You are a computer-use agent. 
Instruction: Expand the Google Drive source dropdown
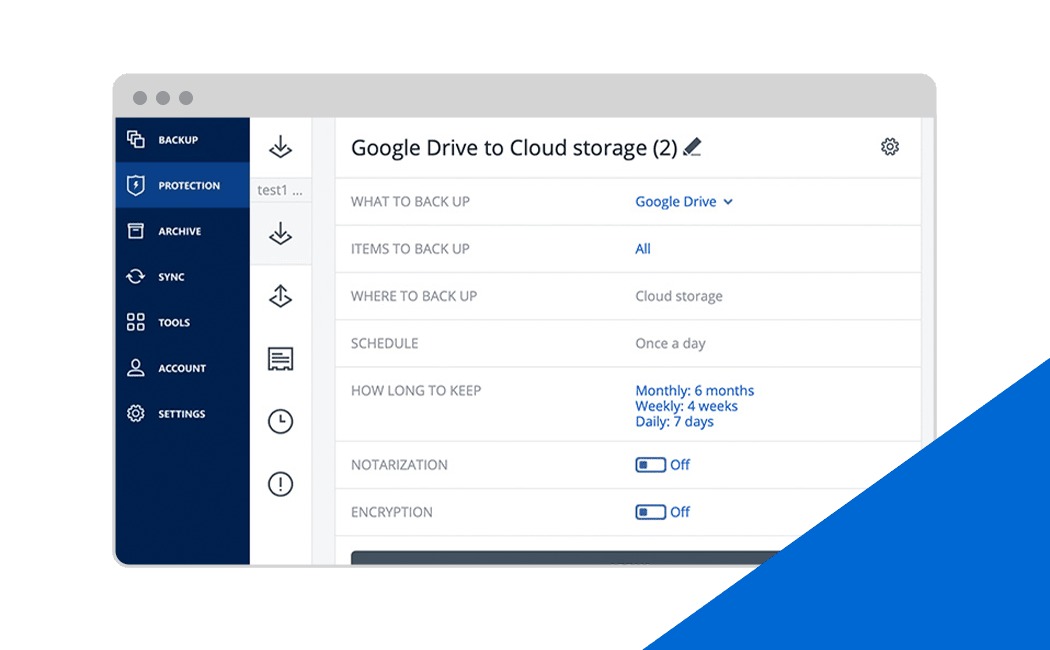click(x=684, y=201)
